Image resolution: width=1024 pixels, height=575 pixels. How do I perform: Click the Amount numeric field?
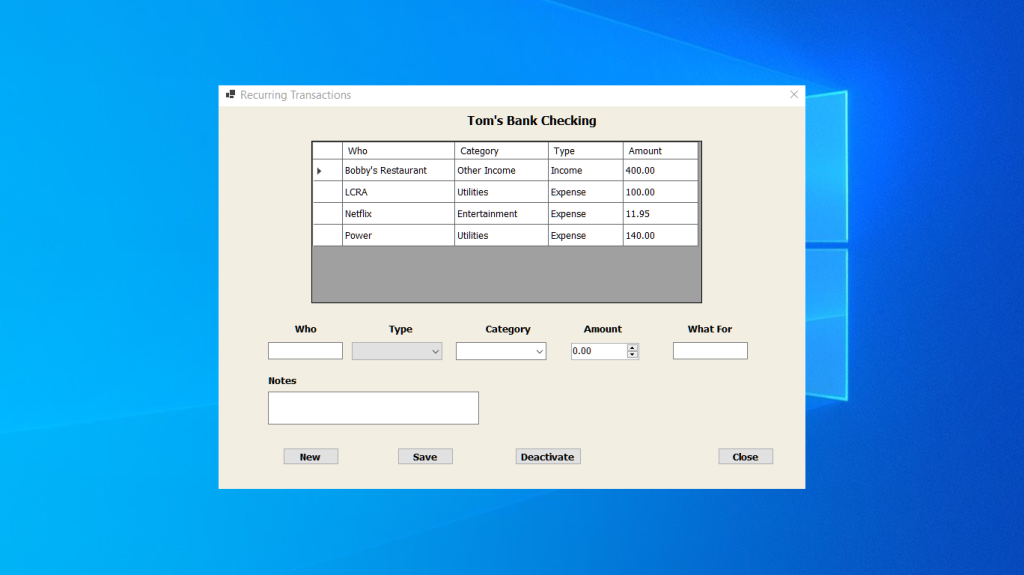pos(599,351)
